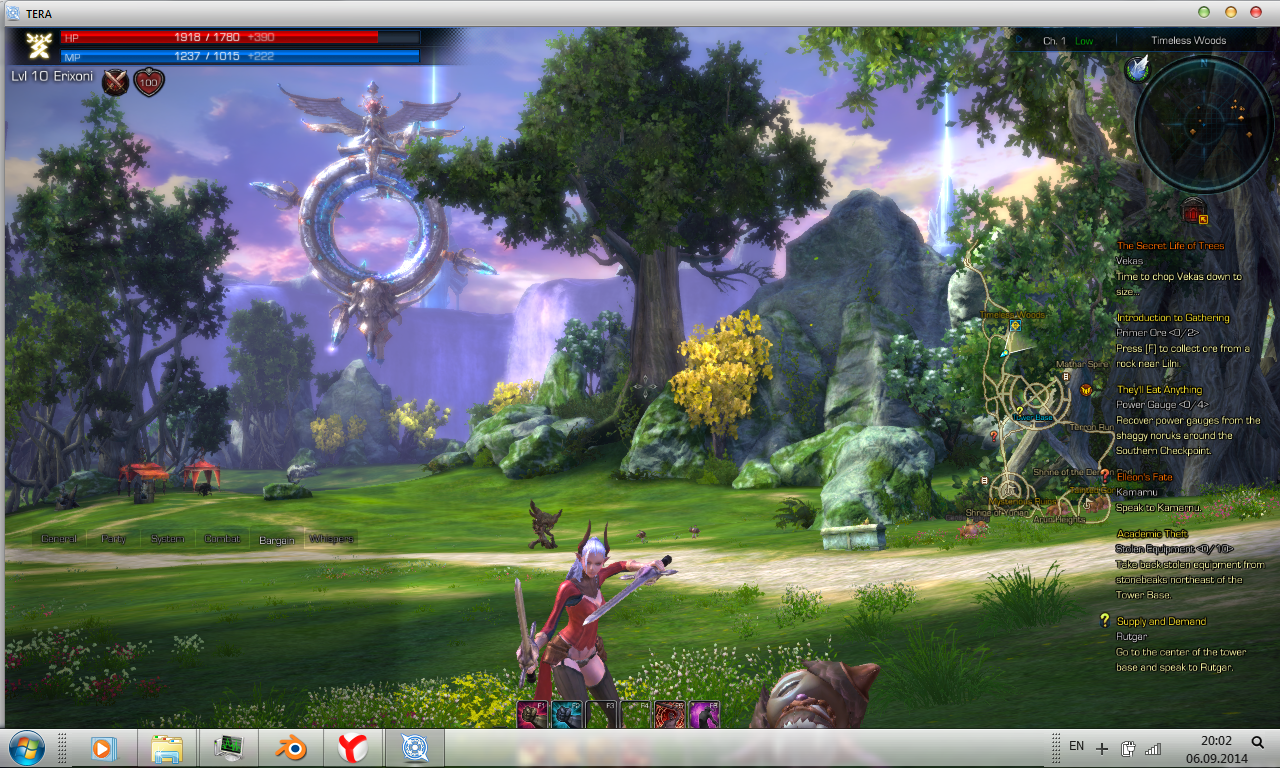Viewport: 1280px width, 768px height.
Task: Click the F1 skill slot icon
Action: pyautogui.click(x=532, y=714)
